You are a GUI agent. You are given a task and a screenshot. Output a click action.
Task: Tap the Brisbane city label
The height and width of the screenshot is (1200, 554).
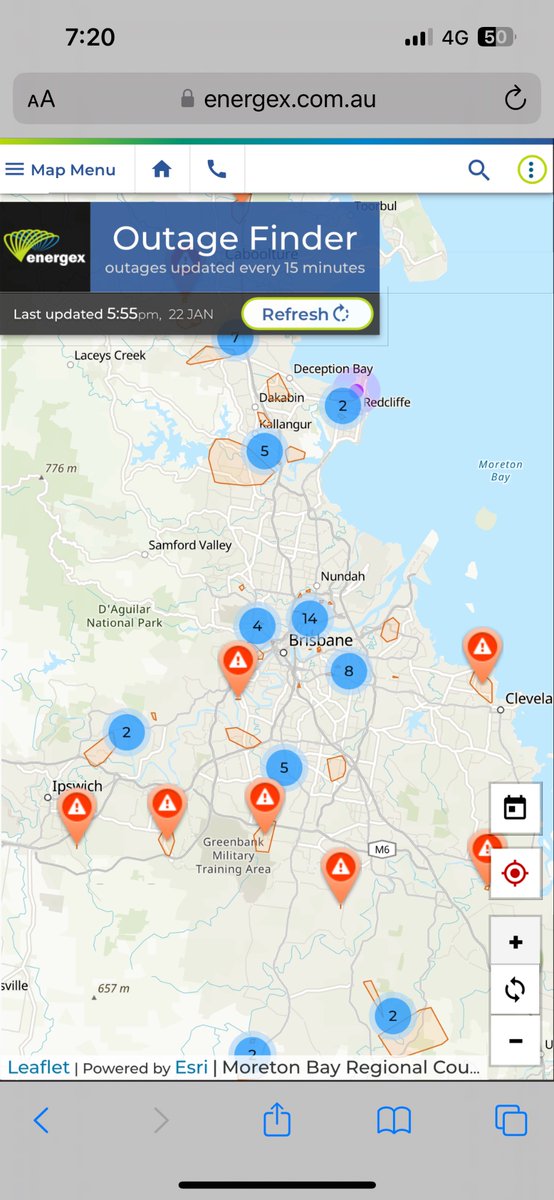click(x=320, y=640)
